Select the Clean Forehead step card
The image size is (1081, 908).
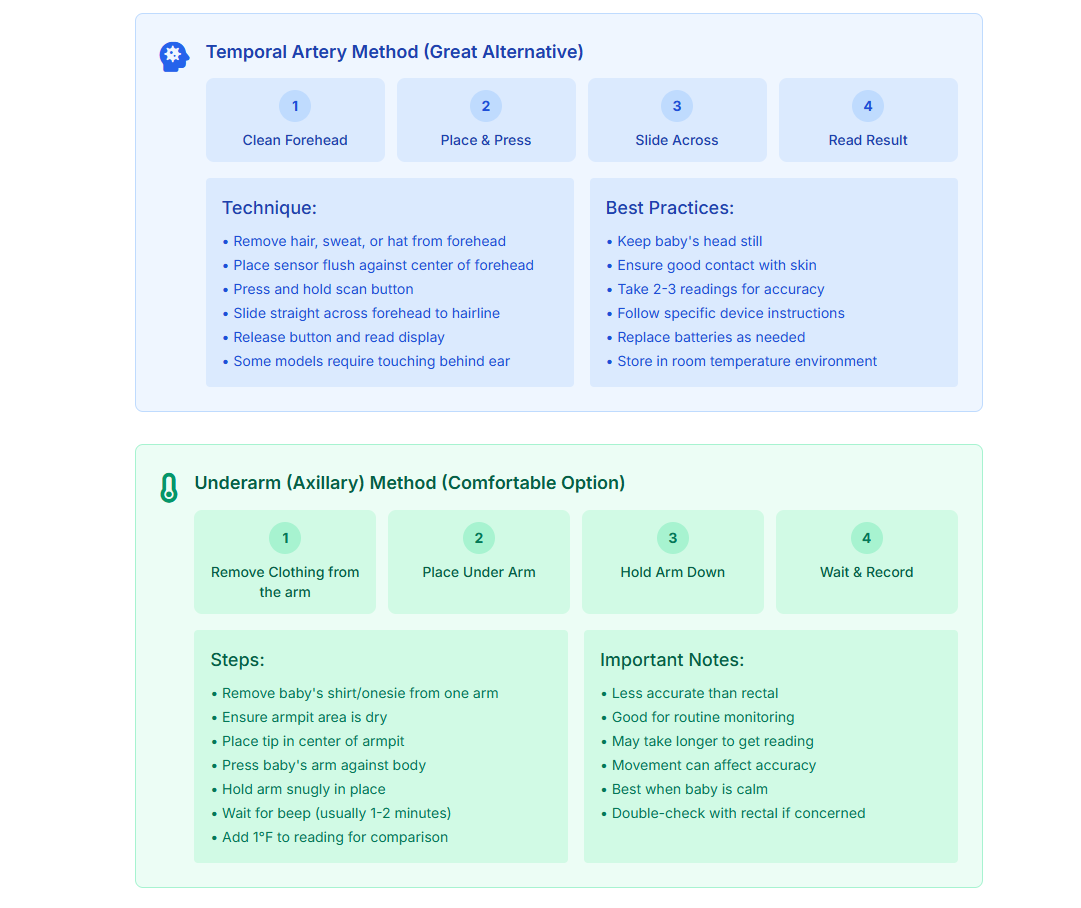[x=295, y=120]
